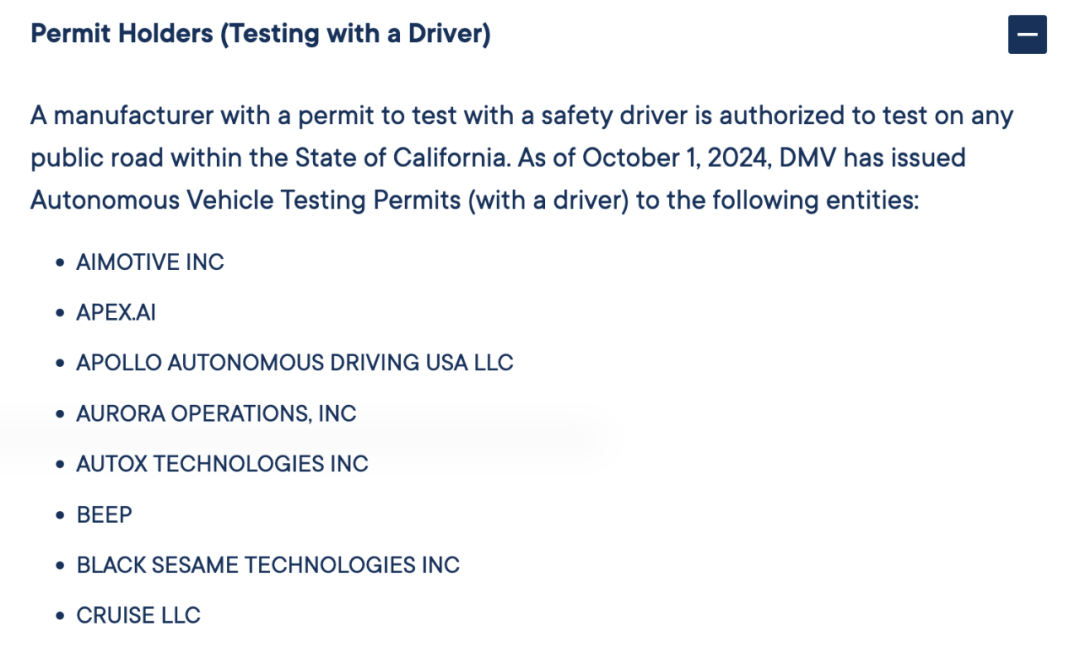
Task: Select APOLLO AUTONOMOUS DRIVING USA LLC entry
Action: click(295, 362)
